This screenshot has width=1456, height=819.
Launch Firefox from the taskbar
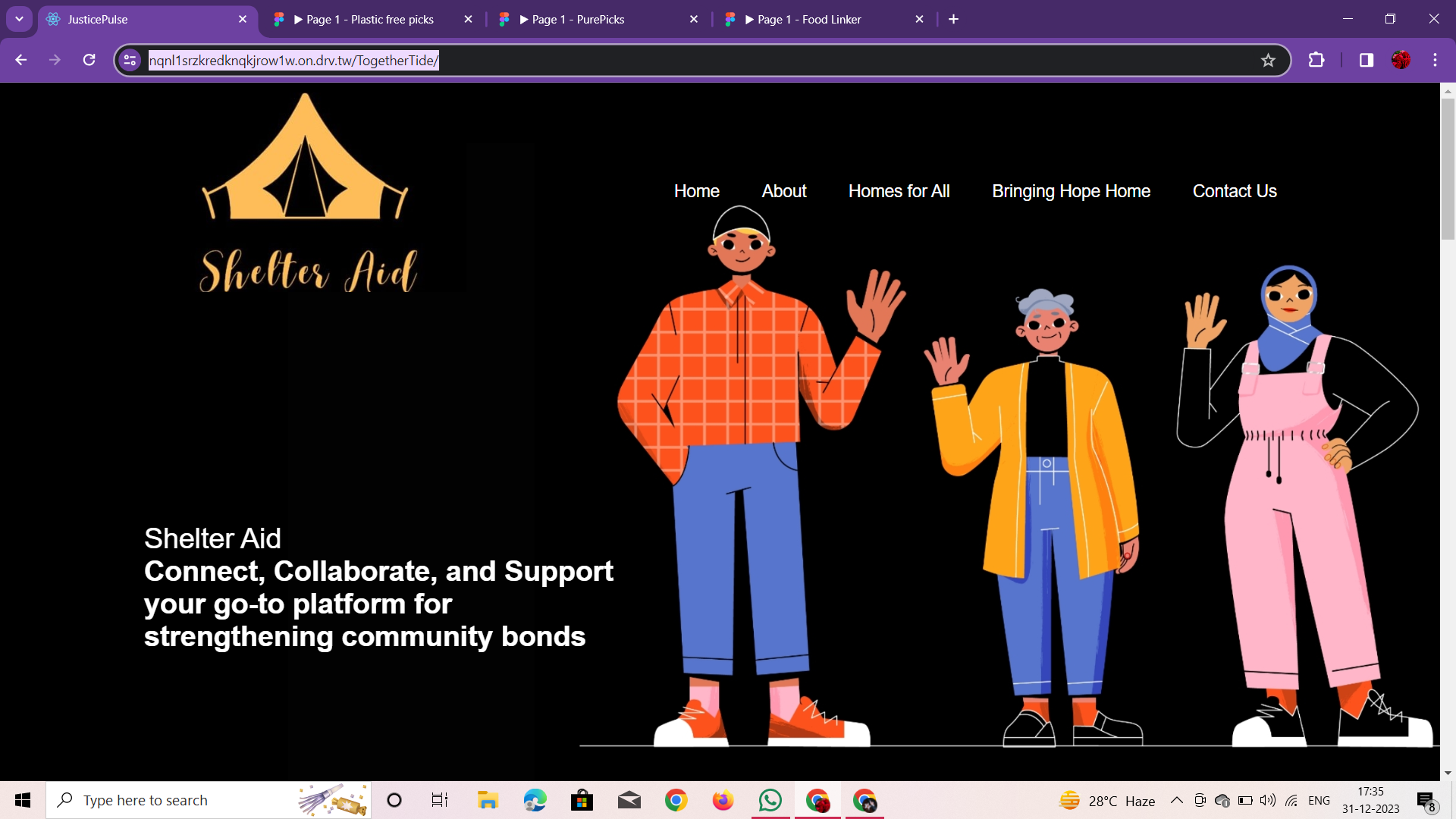[723, 800]
